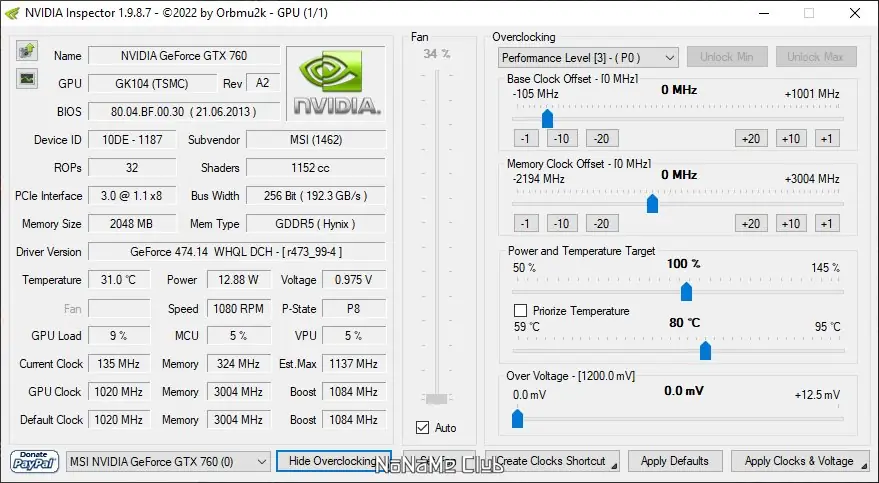Screen dimensions: 879x483
Task: Click the Memory Size value 2048 MB
Action: click(132, 224)
